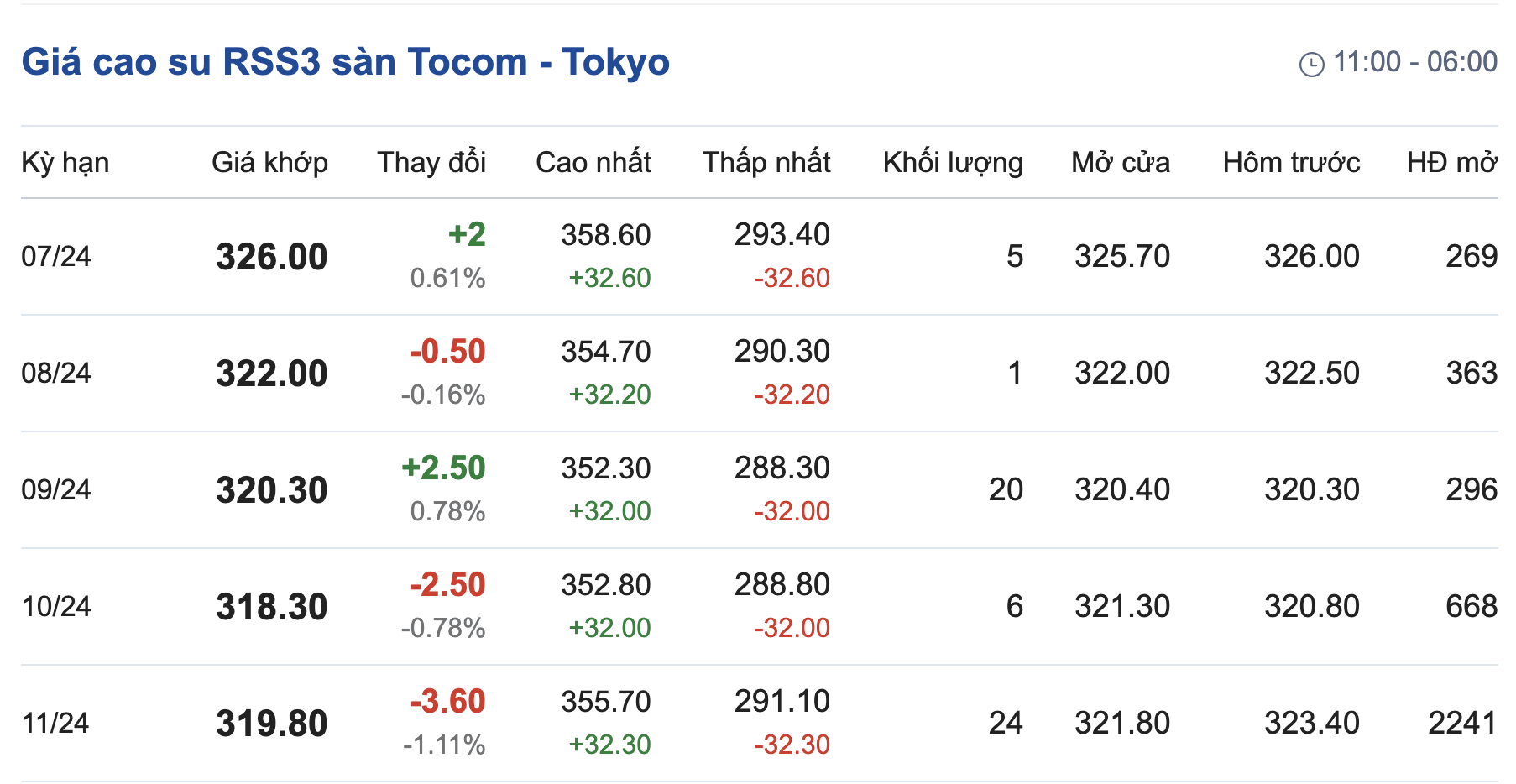Select the Hôm trước column header
Screen dimensions: 1516x784
(x=1291, y=162)
